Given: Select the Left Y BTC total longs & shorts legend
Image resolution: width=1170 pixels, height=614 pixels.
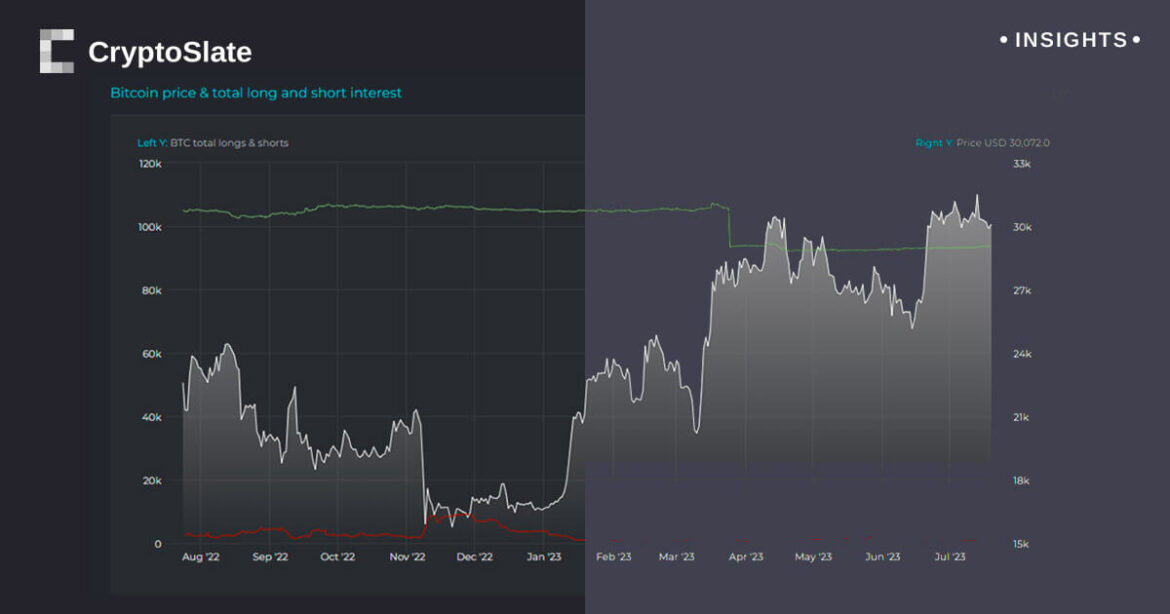Looking at the screenshot, I should click(x=213, y=143).
